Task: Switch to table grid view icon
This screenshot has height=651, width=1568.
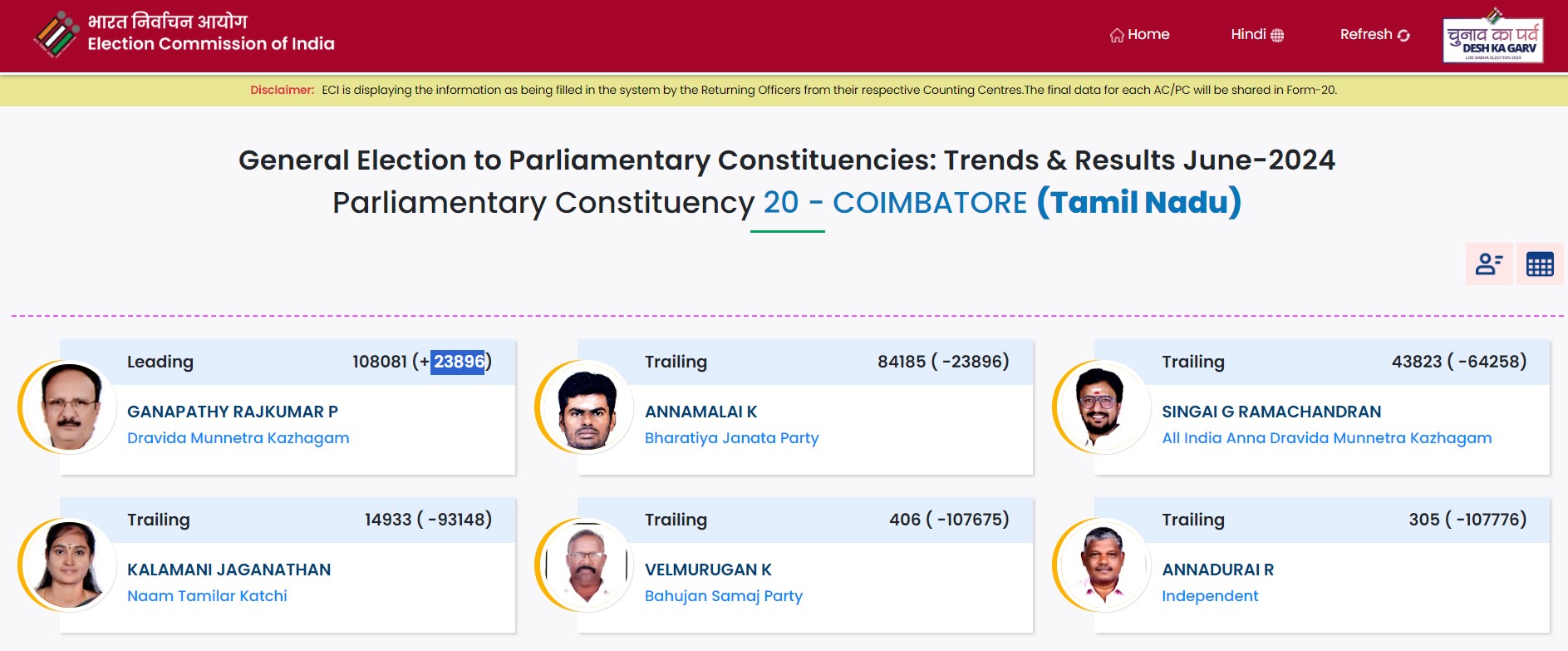Action: [1539, 264]
